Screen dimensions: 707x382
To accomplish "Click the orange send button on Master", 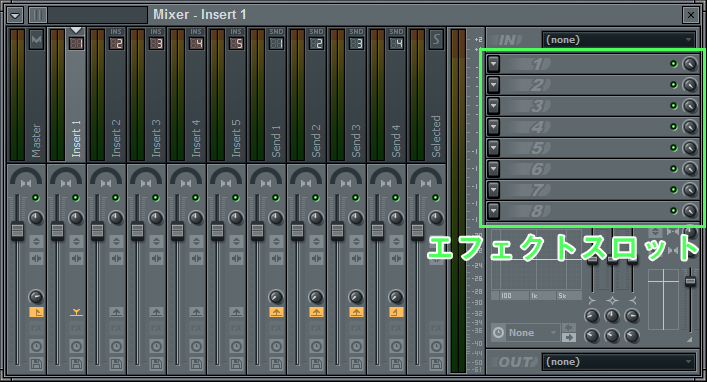I will [x=36, y=312].
